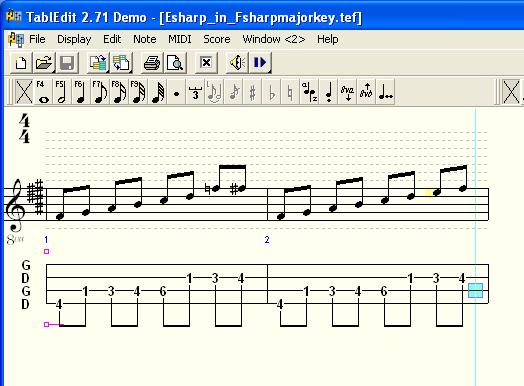Open the MIDI menu
The image size is (524, 386).
(179, 39)
